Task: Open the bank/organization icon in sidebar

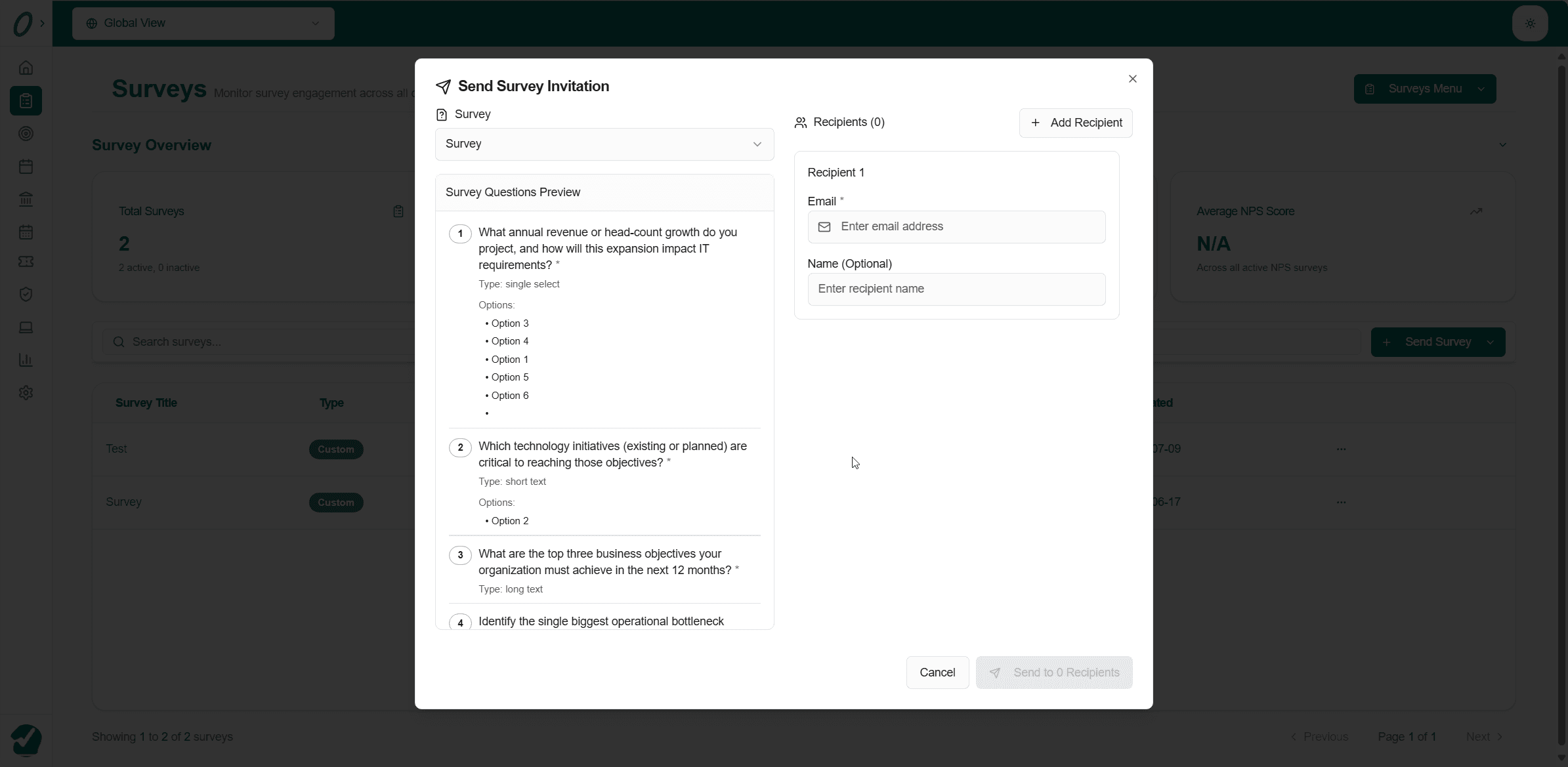Action: click(26, 199)
